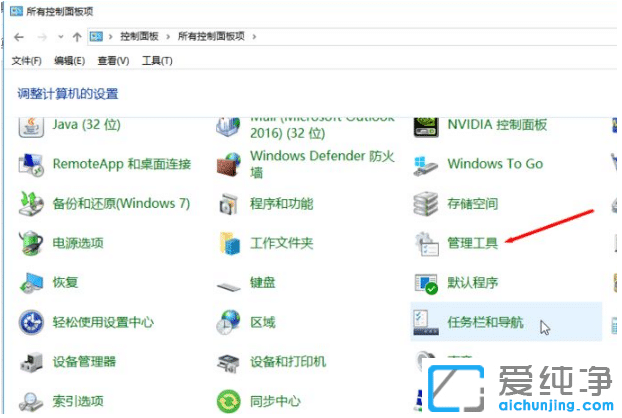
Task: Click the 任务栏和导航 icon
Action: point(426,322)
